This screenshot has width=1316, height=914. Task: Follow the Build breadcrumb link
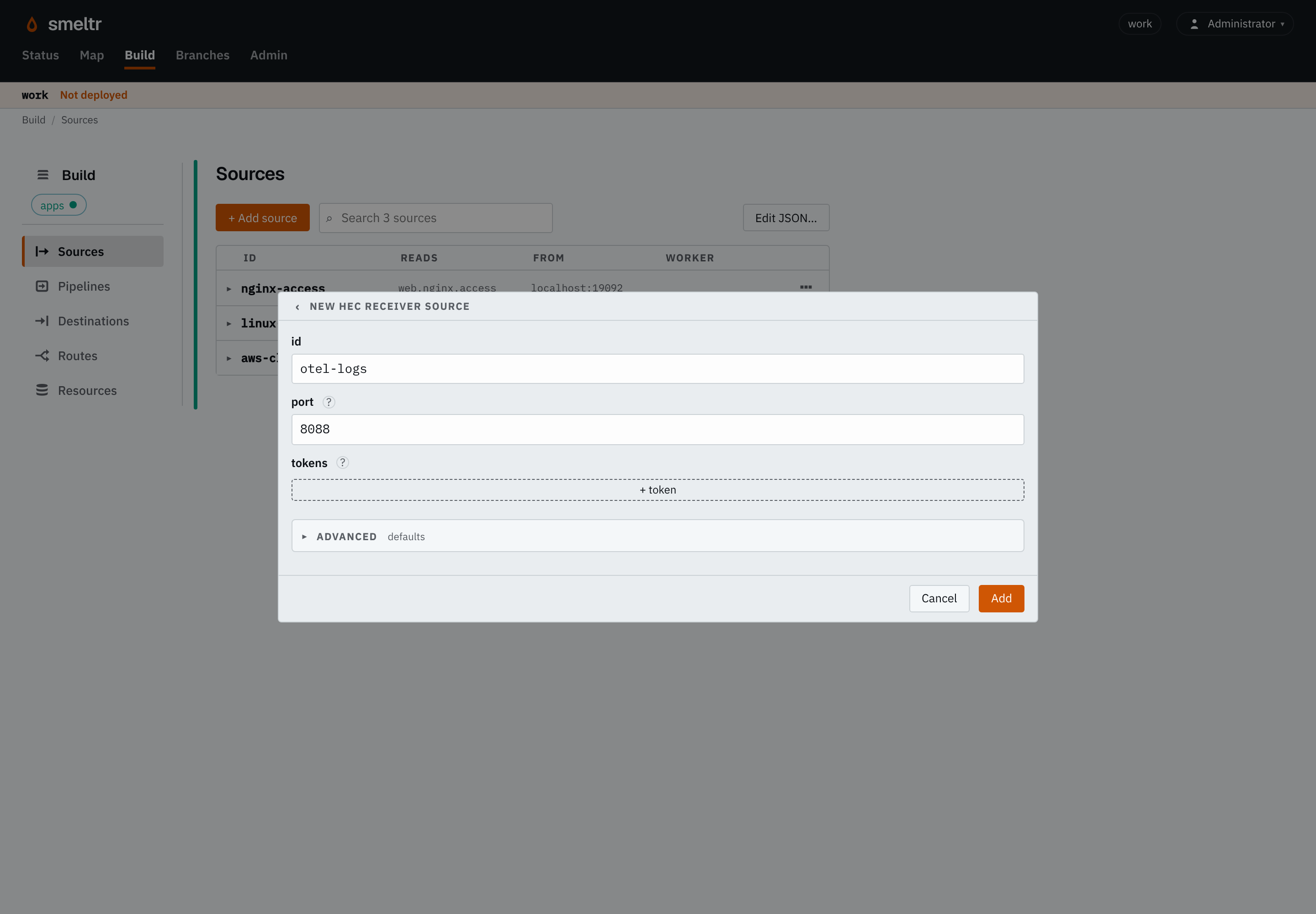point(34,120)
